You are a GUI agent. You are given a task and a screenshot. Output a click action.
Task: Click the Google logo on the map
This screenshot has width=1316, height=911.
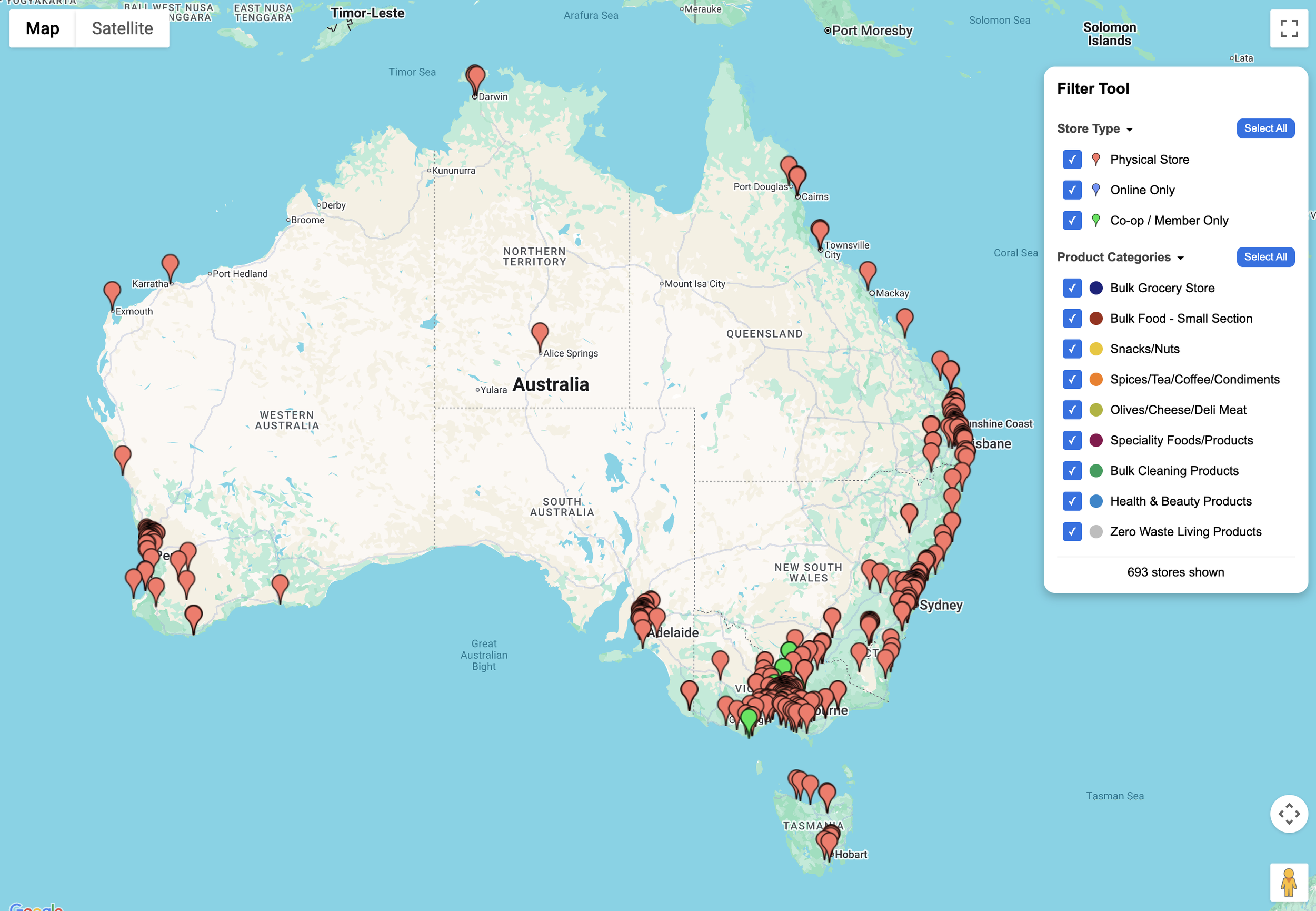tap(35, 906)
